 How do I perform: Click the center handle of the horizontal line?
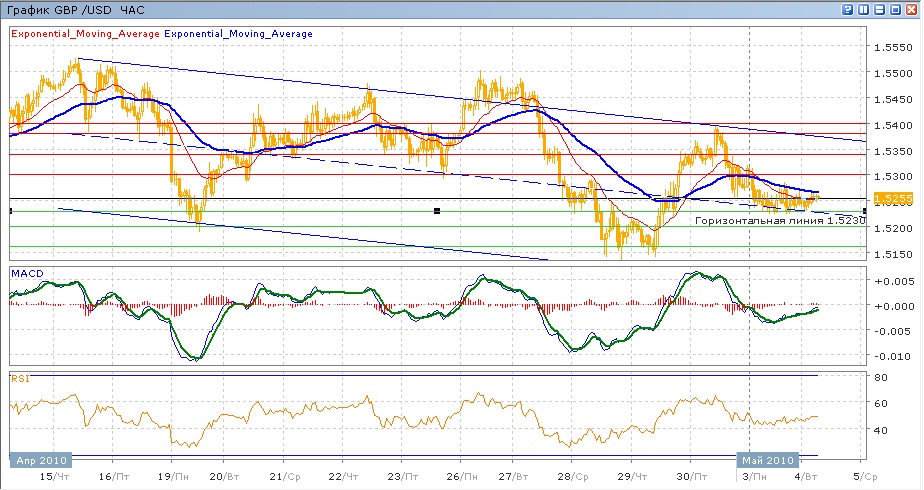pos(437,210)
